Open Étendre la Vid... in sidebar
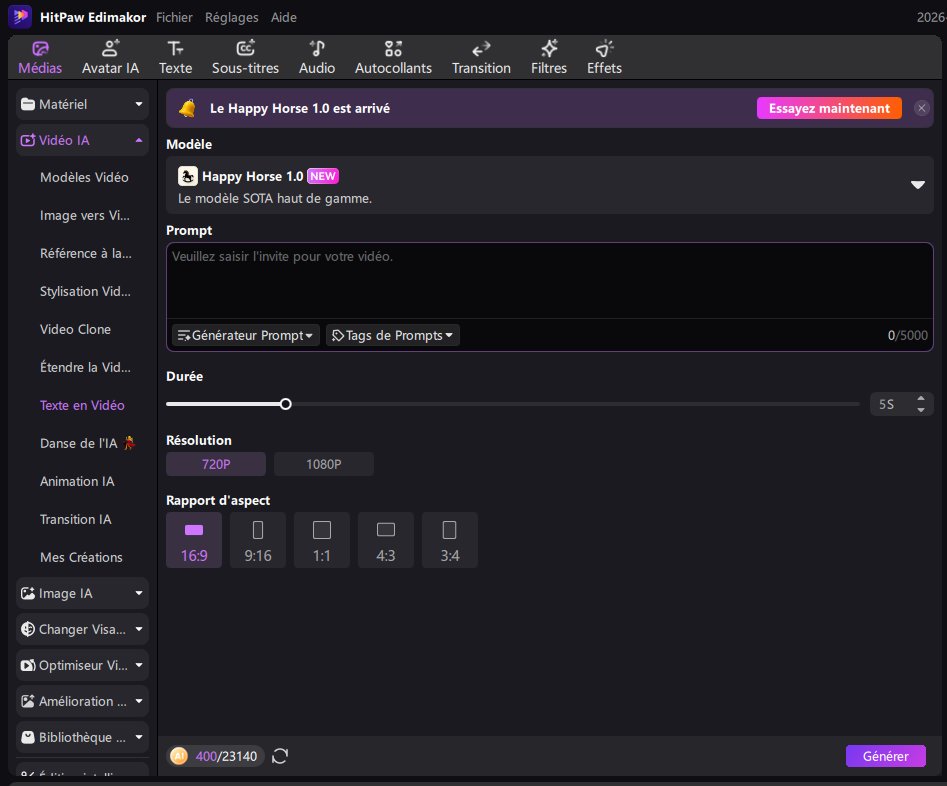The height and width of the screenshot is (786, 947). [x=85, y=367]
